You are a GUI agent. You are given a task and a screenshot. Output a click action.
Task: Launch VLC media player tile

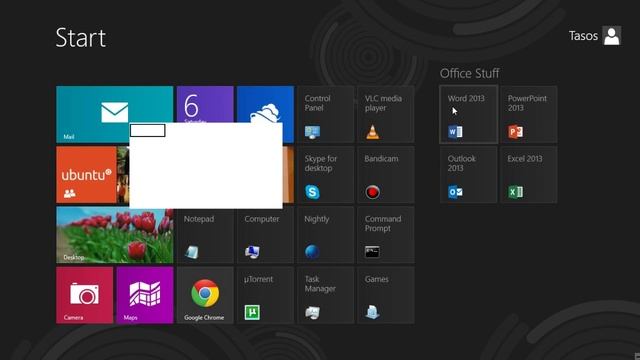[x=386, y=115]
